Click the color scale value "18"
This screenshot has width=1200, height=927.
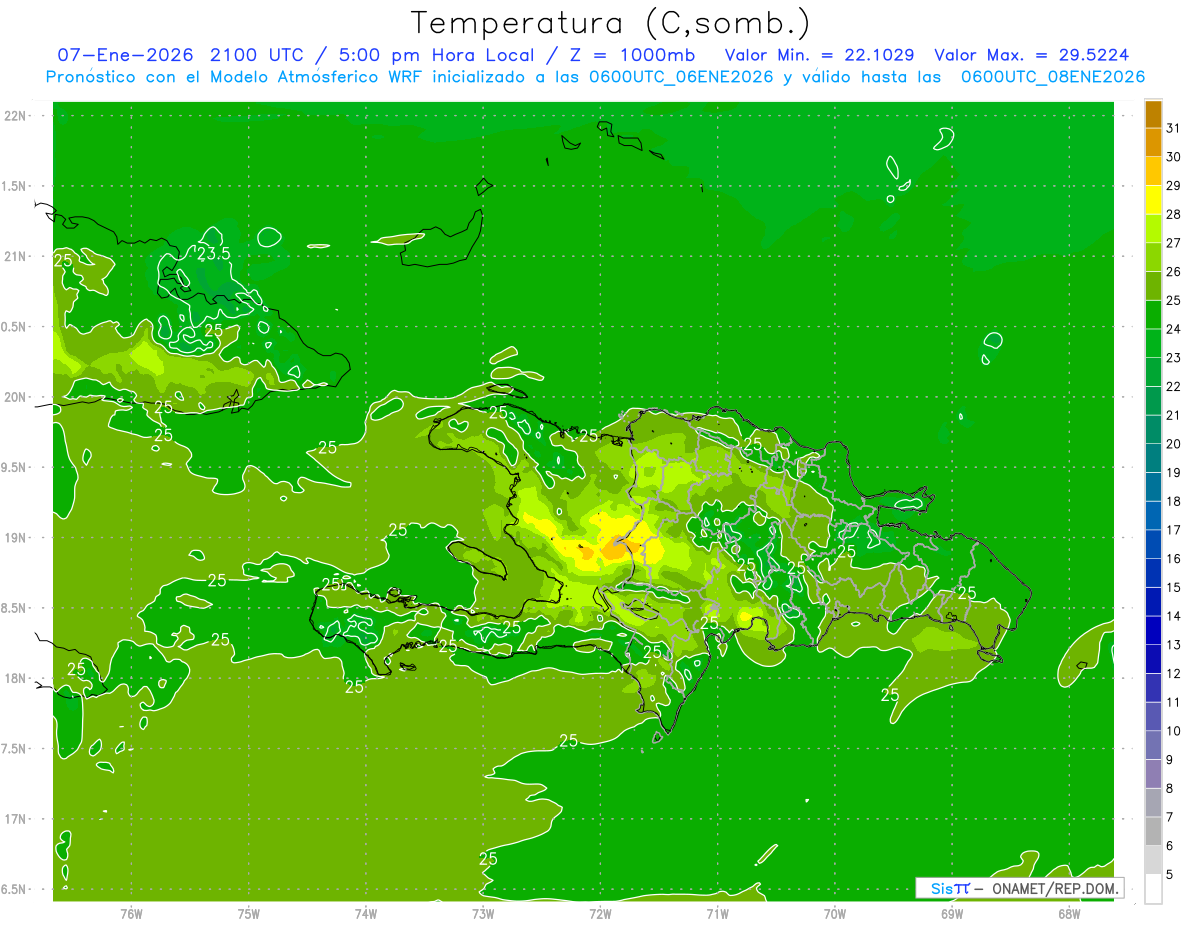point(1174,501)
